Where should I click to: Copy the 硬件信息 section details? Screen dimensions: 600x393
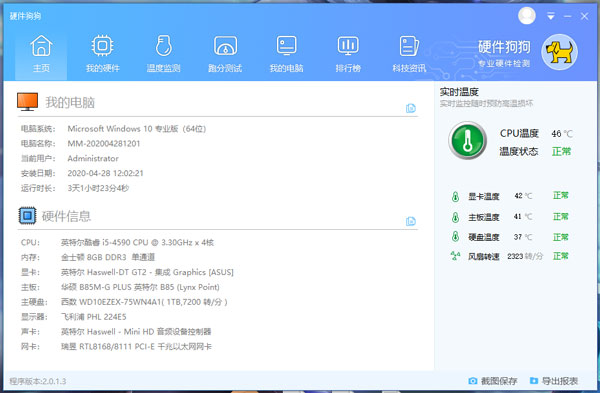[411, 221]
